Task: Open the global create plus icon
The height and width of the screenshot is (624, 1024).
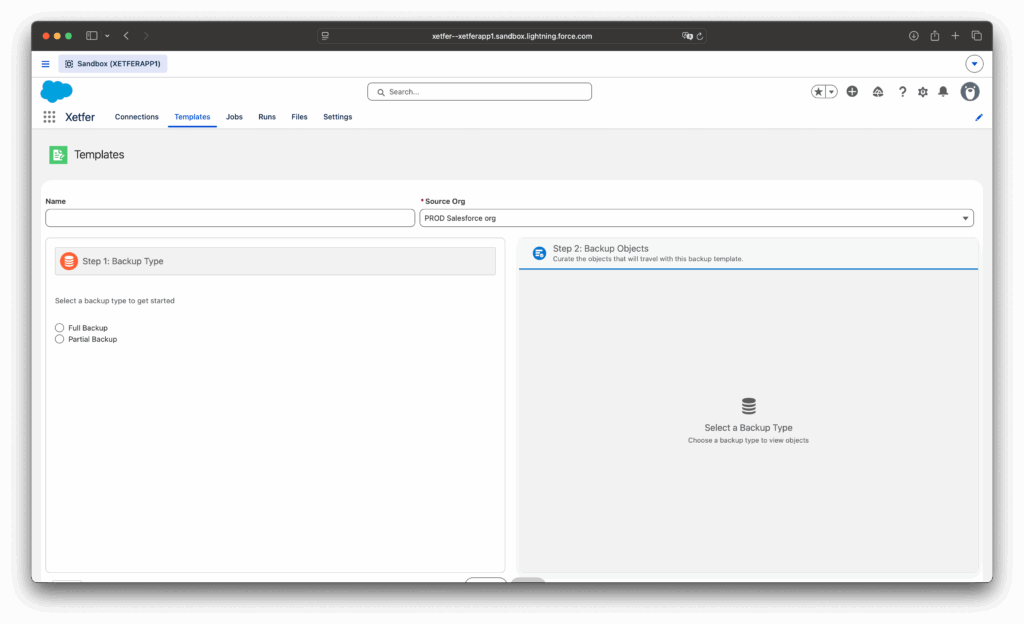Action: (x=852, y=92)
